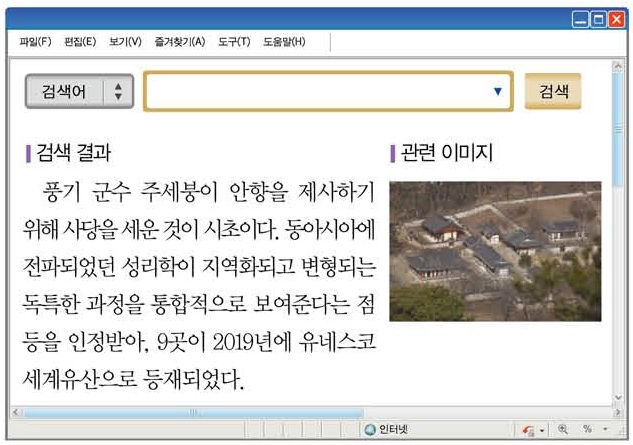Expand the search field dropdown arrow
Viewport: 633px width, 445px height.
point(498,92)
